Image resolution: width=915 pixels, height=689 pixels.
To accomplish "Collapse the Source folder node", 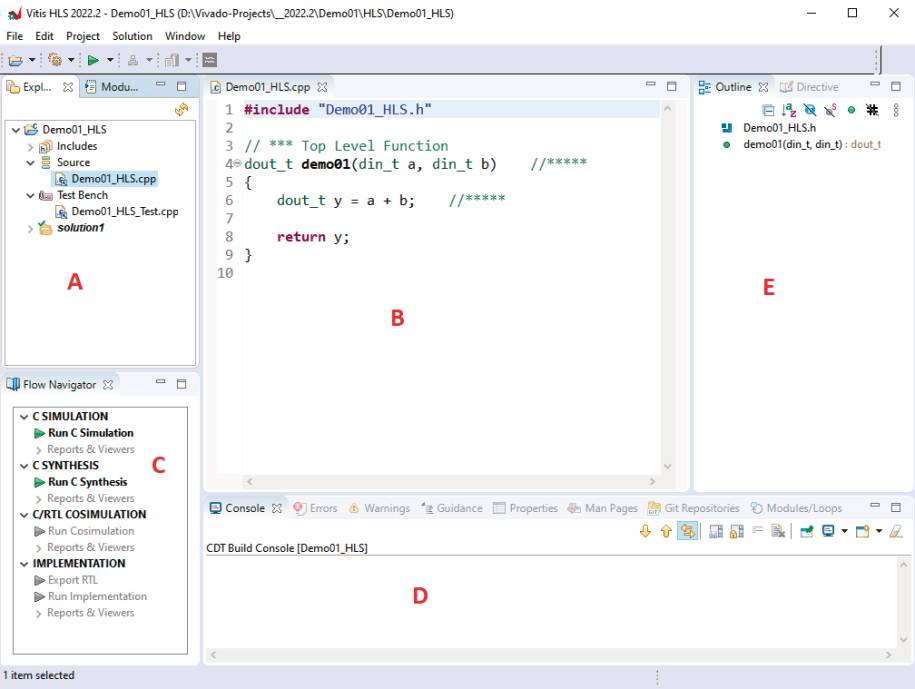I will 30,163.
